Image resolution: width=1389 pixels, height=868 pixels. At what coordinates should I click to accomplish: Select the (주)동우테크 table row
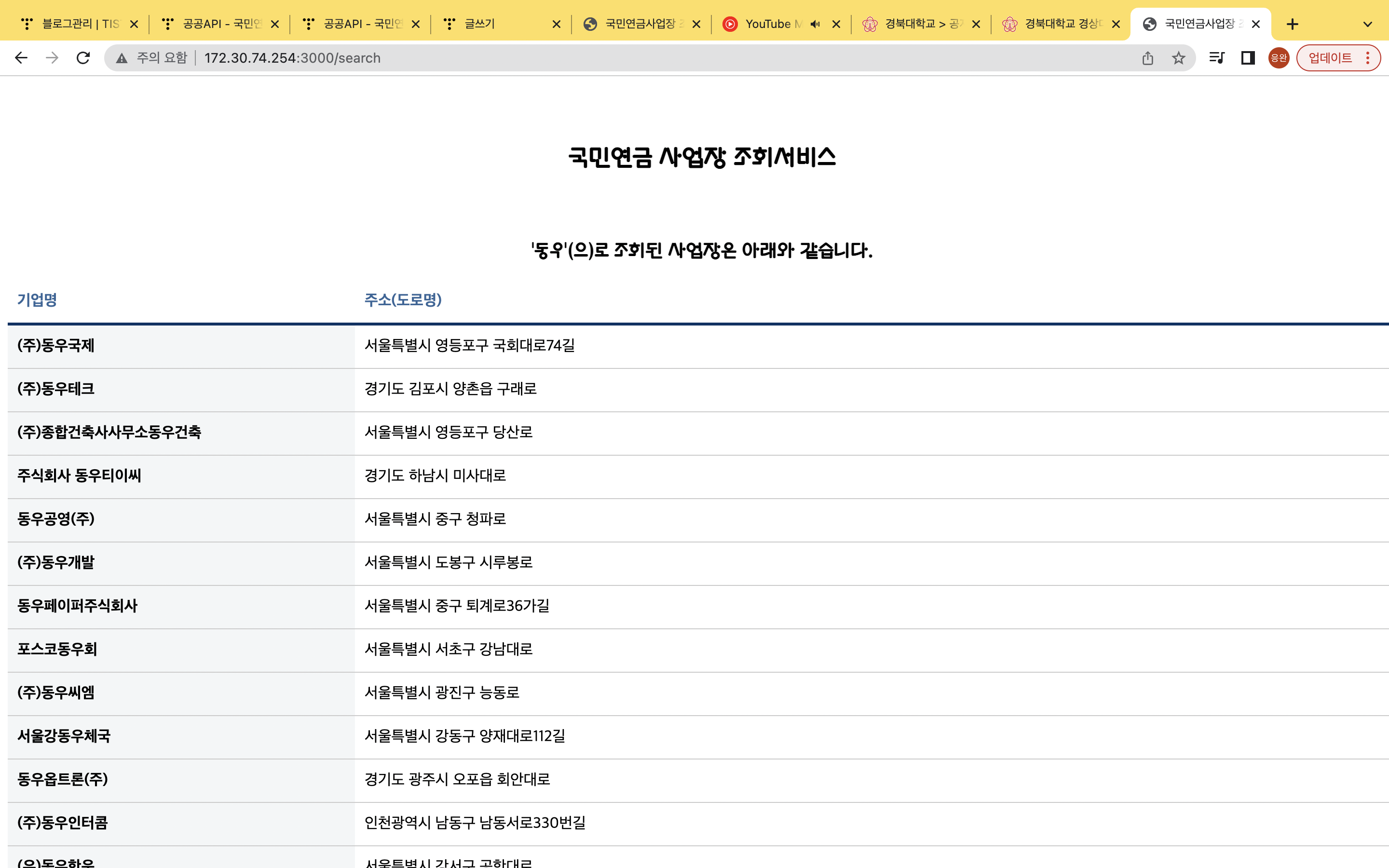pyautogui.click(x=55, y=389)
